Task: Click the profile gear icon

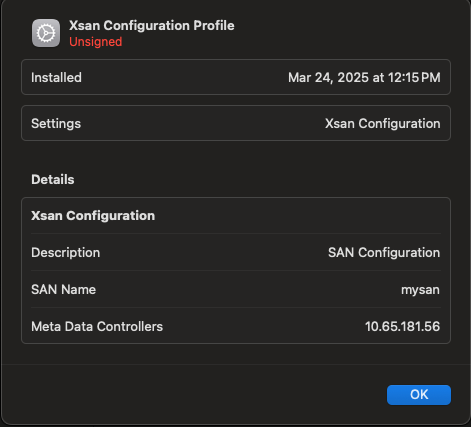Action: click(46, 33)
